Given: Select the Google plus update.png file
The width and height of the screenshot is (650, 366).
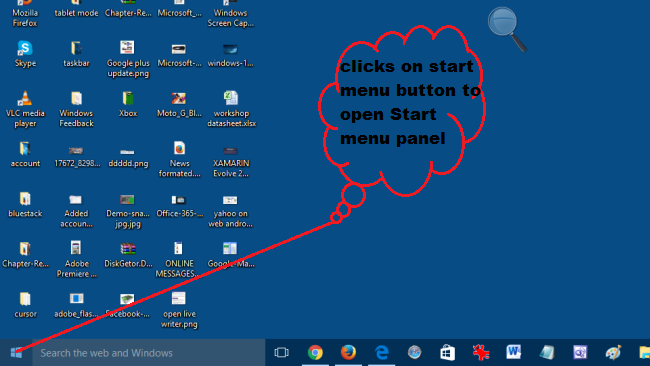Looking at the screenshot, I should (128, 59).
